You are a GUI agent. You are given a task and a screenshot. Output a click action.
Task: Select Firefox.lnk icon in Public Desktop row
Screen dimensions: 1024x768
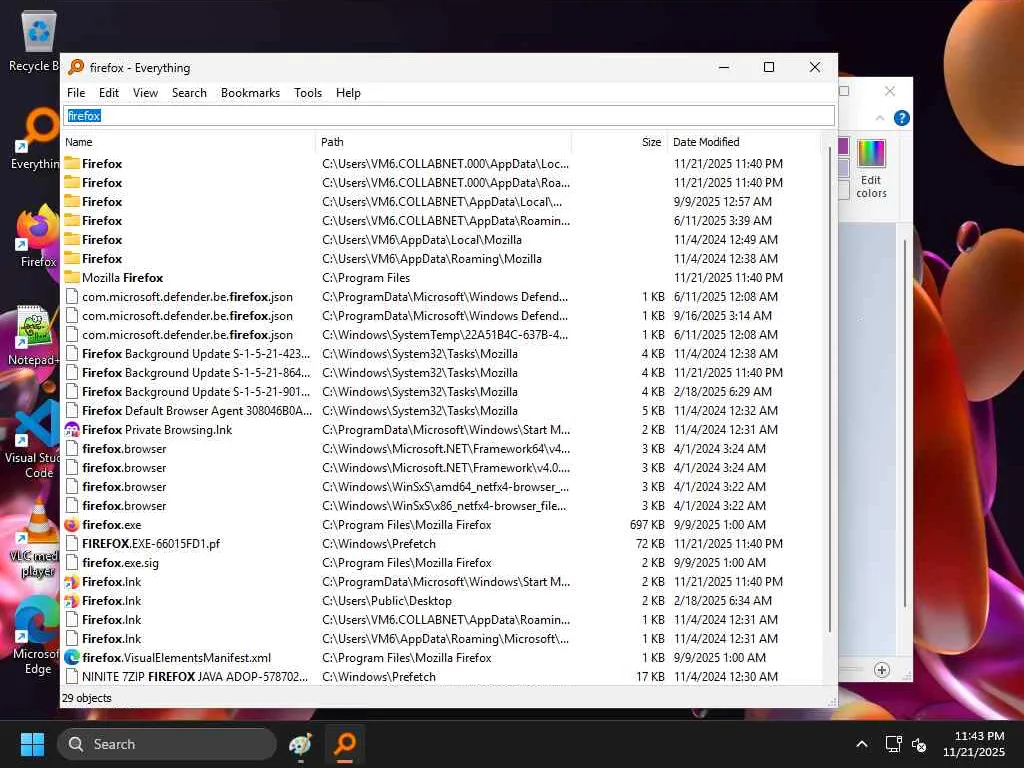pos(72,601)
